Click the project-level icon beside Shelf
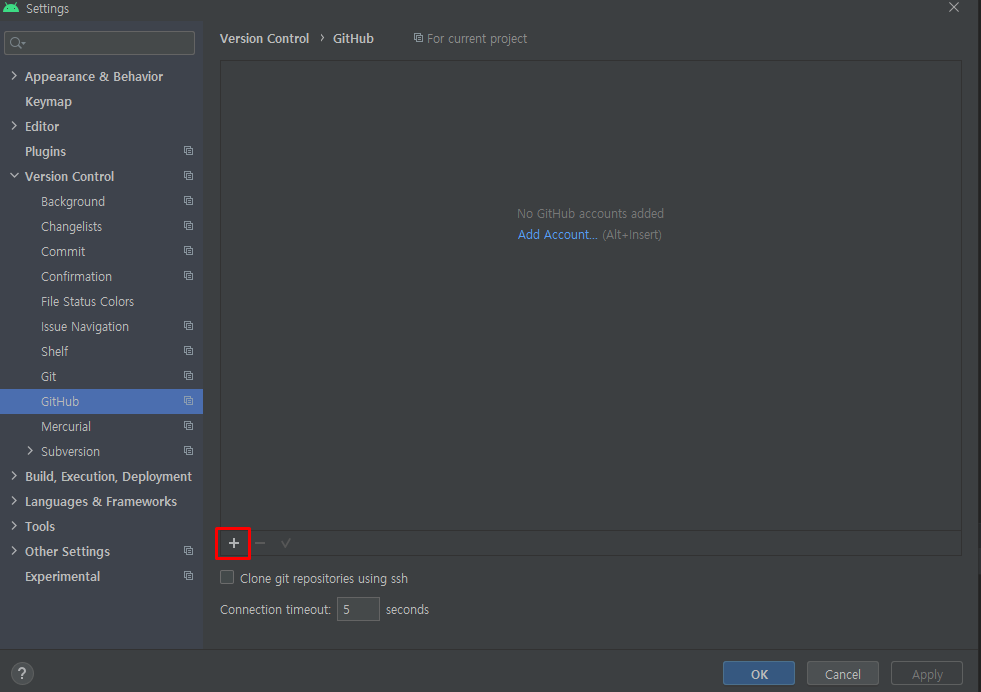This screenshot has width=981, height=692. click(188, 351)
